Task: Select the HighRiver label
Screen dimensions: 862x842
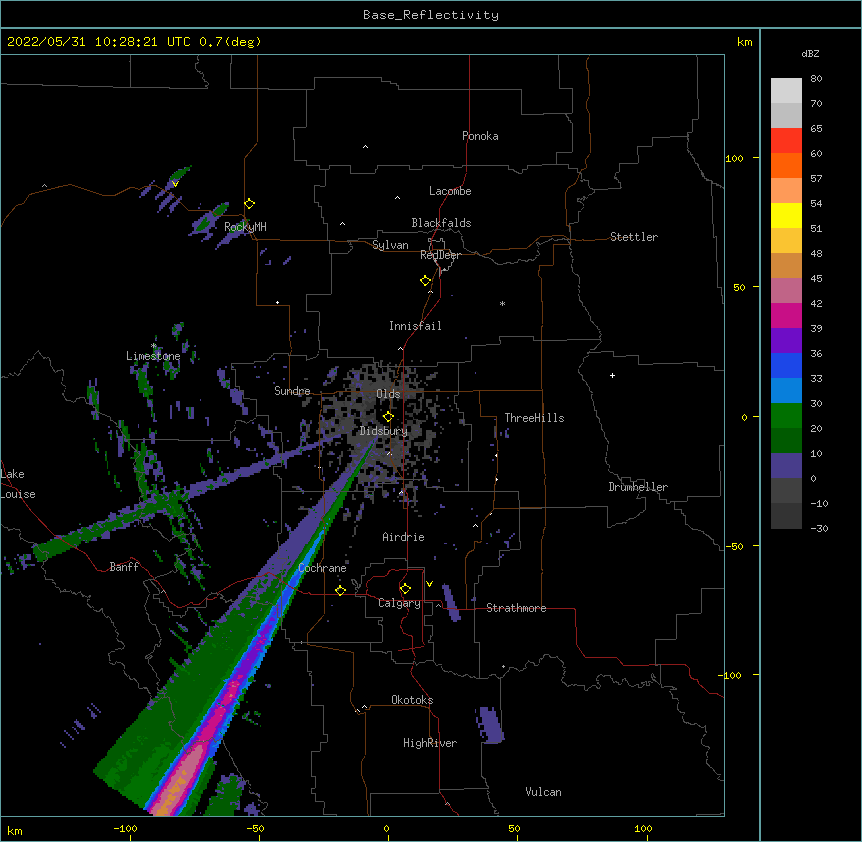Action: (430, 743)
